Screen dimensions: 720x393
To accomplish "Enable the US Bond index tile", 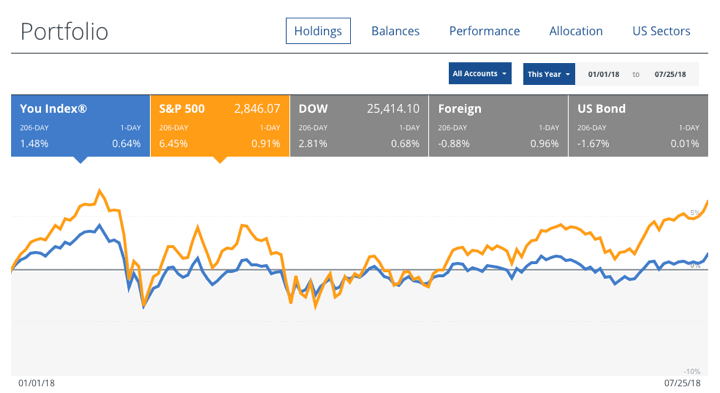I will point(638,126).
